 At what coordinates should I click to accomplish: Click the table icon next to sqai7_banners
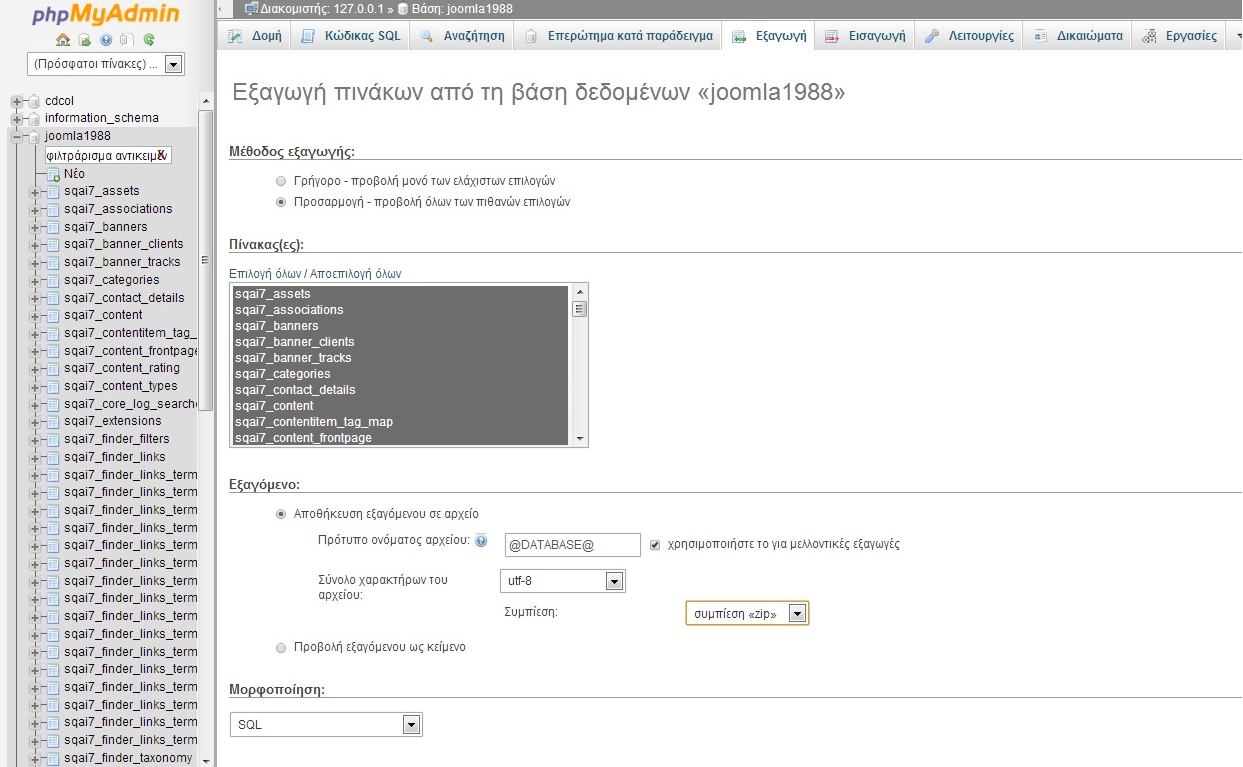pos(53,227)
